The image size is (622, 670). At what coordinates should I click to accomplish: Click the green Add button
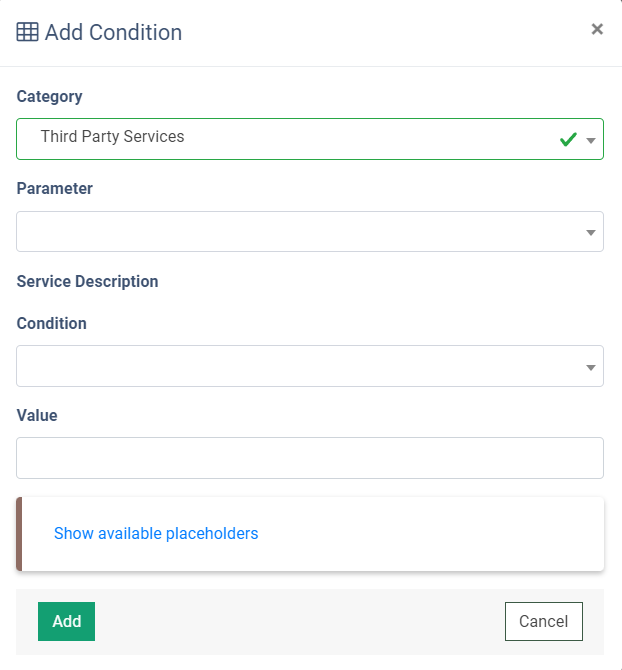coord(66,621)
